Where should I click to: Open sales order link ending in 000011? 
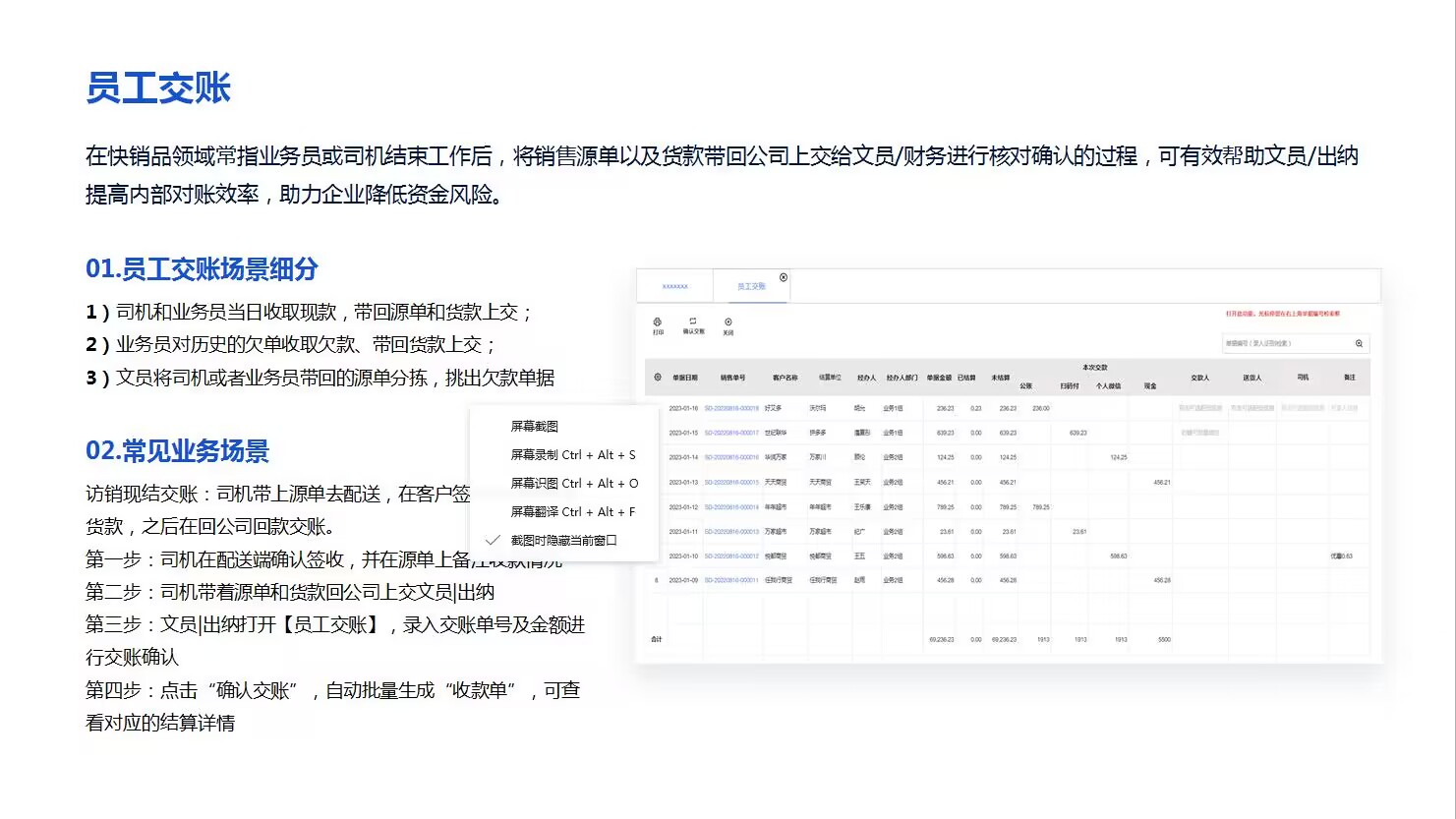click(x=731, y=580)
